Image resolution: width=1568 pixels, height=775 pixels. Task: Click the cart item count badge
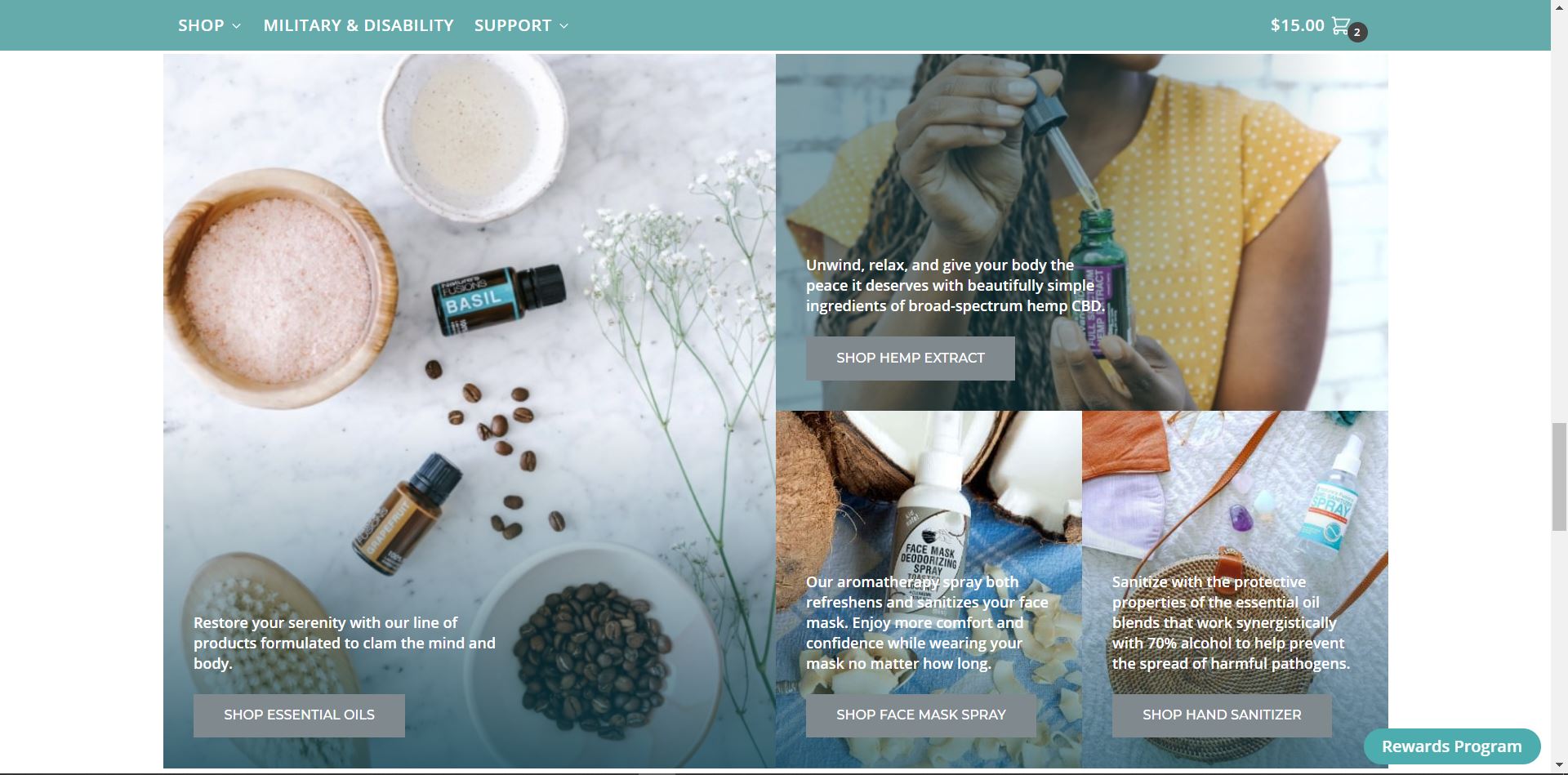tap(1357, 32)
